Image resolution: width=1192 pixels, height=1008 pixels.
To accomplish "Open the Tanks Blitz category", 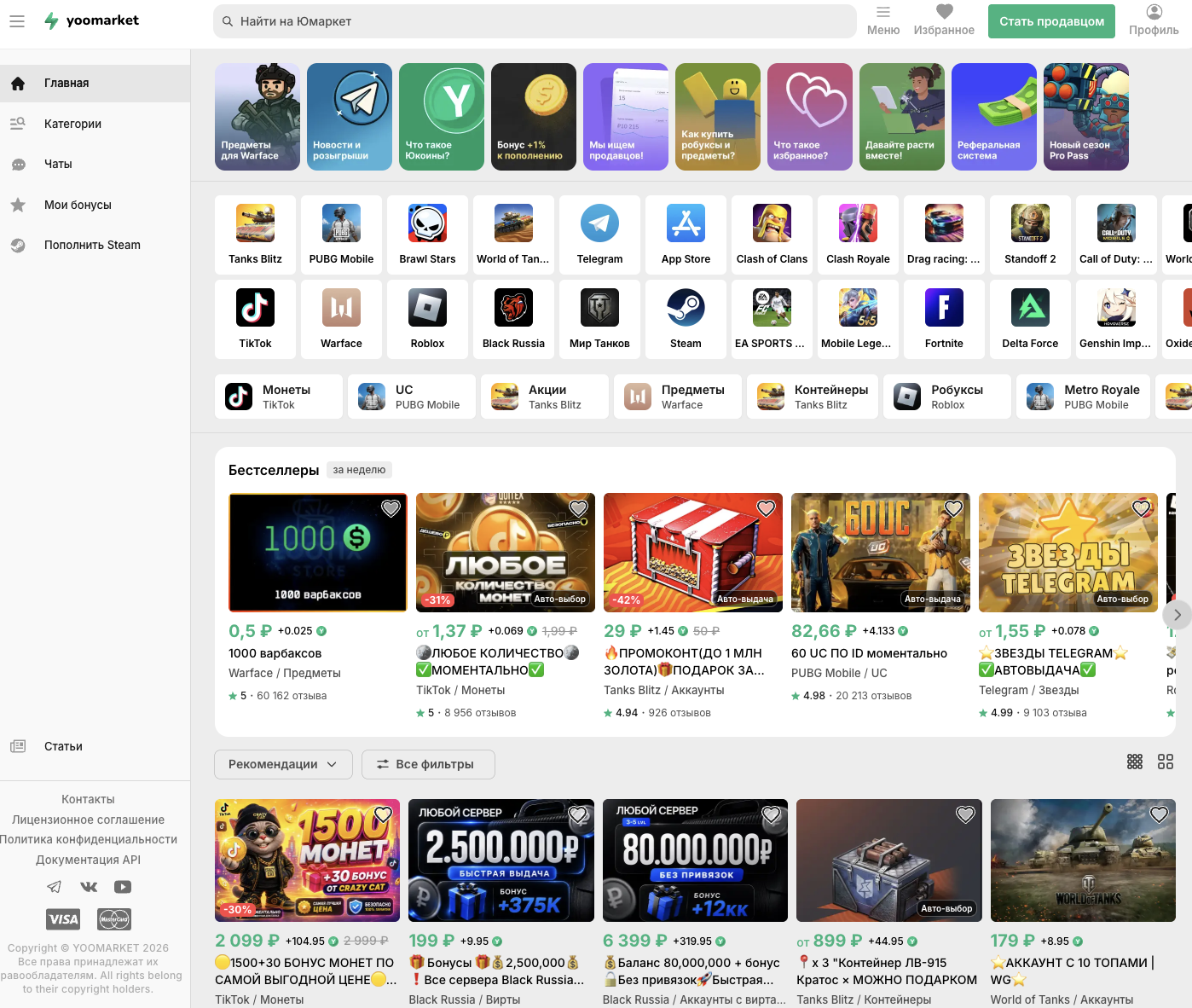I will click(255, 235).
